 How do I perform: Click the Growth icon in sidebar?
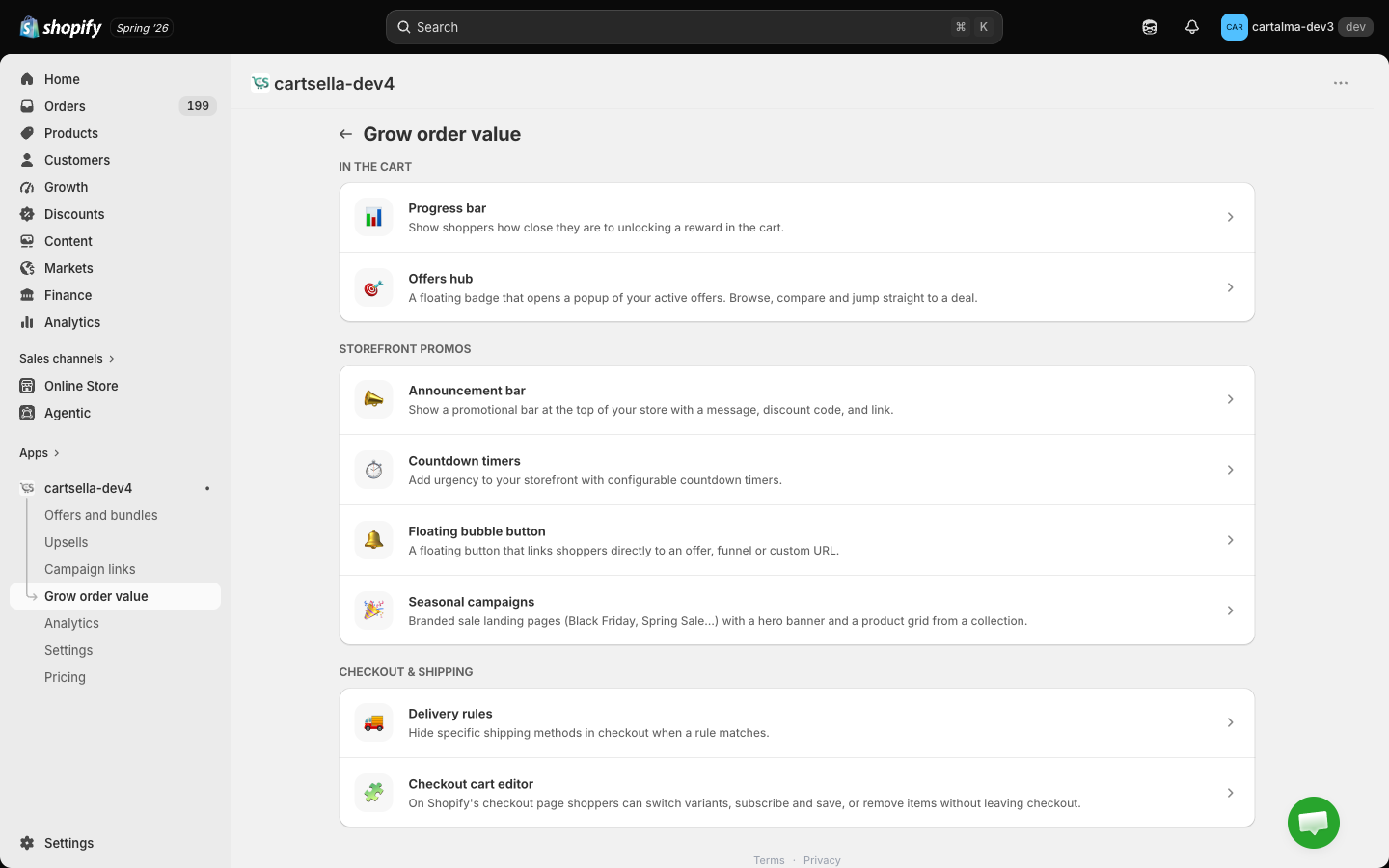pos(27,187)
